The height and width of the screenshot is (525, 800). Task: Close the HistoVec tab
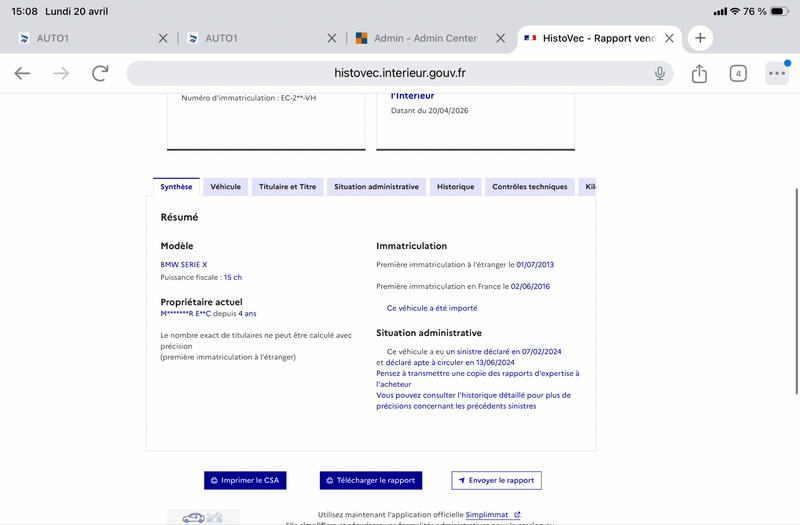point(669,38)
